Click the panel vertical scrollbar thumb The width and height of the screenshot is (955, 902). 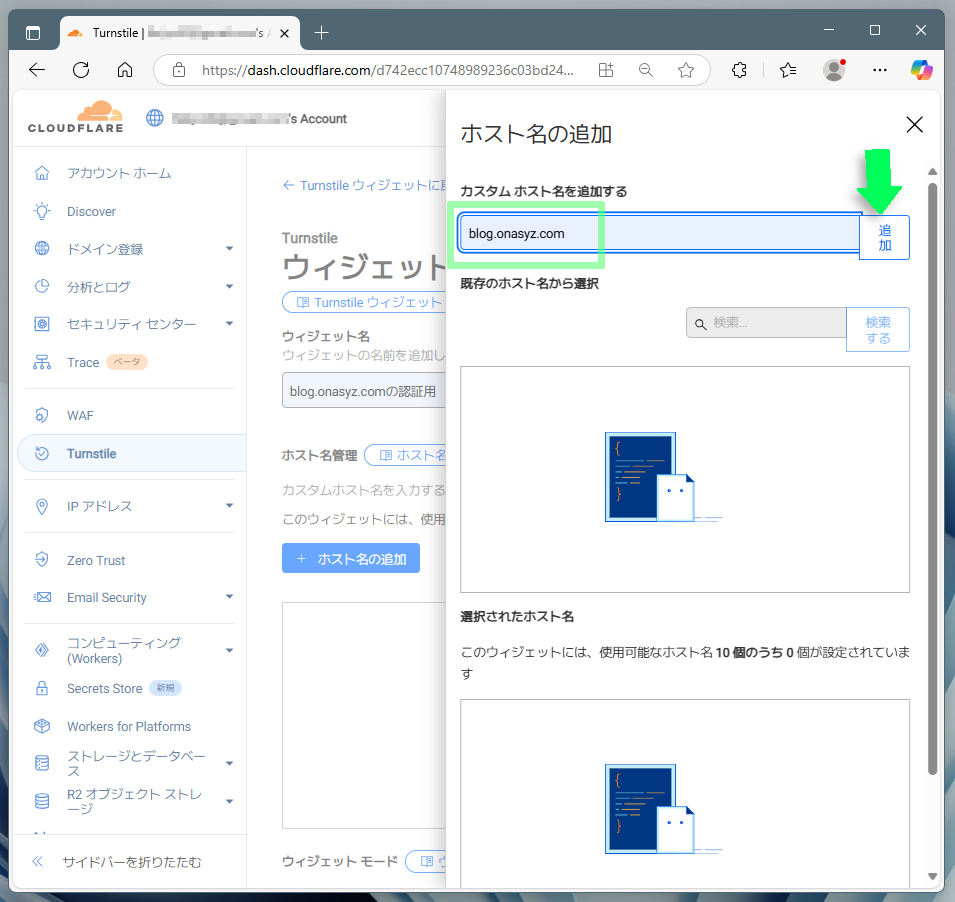[932, 478]
